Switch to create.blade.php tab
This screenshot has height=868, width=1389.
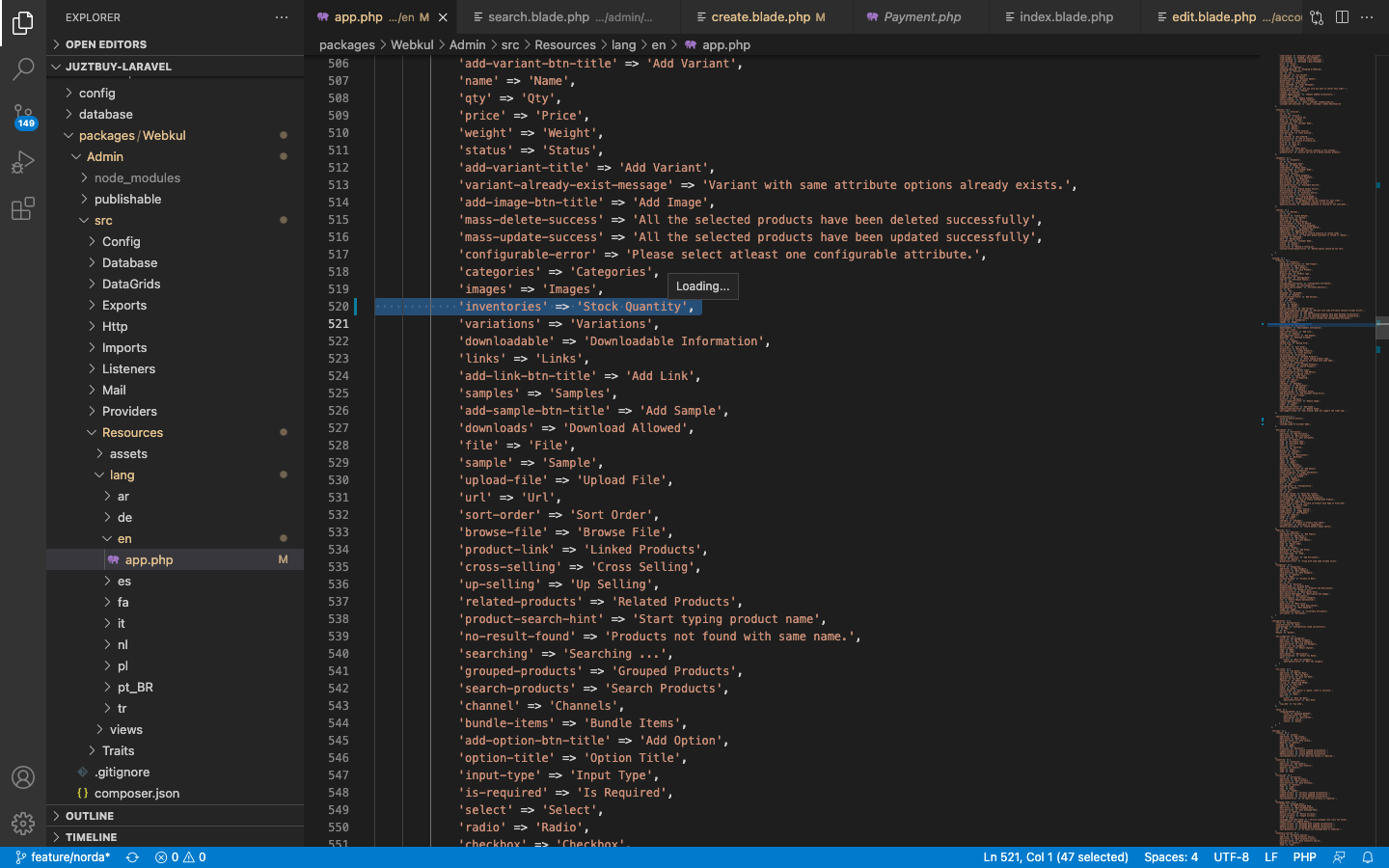click(x=767, y=17)
